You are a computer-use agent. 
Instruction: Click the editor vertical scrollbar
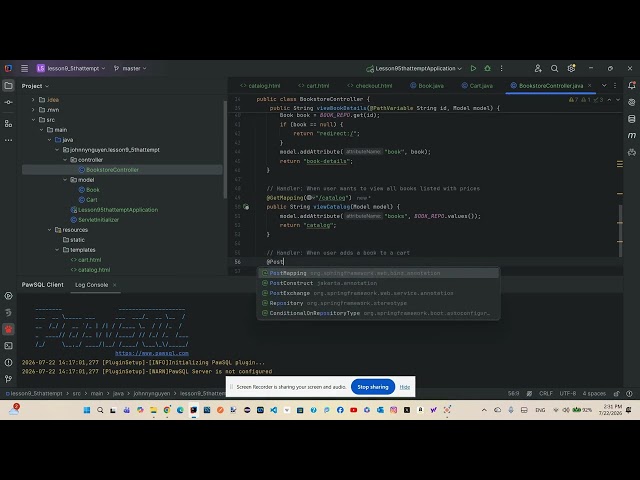pyautogui.click(x=620, y=231)
